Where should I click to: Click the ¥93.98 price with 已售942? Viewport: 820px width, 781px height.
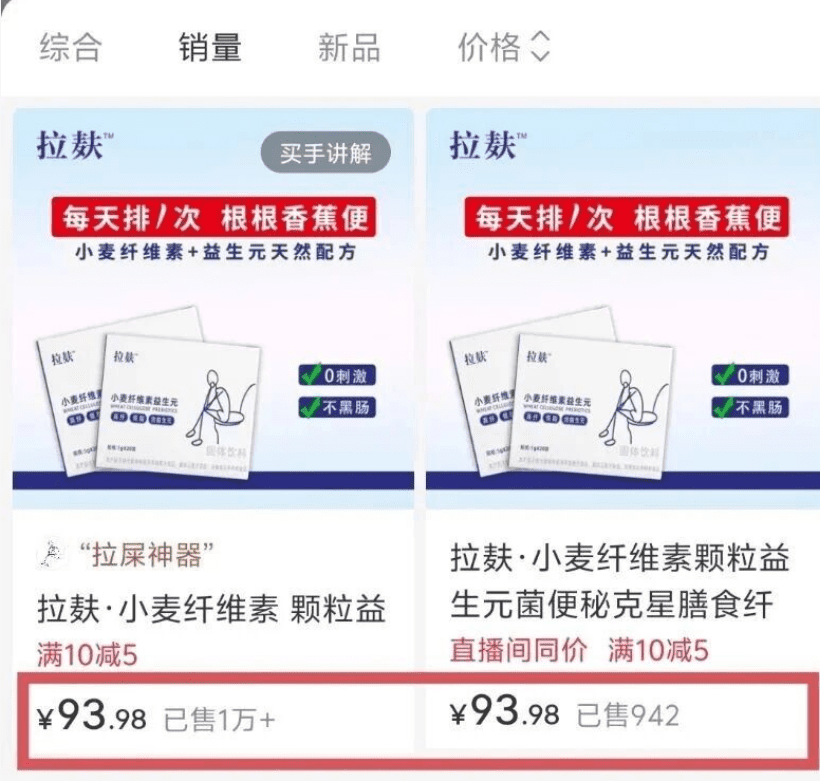505,712
